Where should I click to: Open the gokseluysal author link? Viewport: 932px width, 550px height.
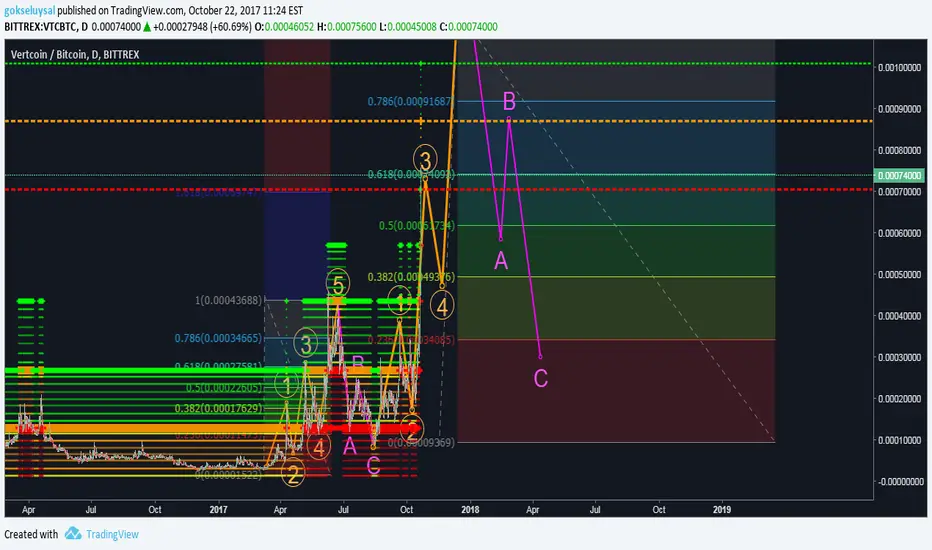click(29, 10)
